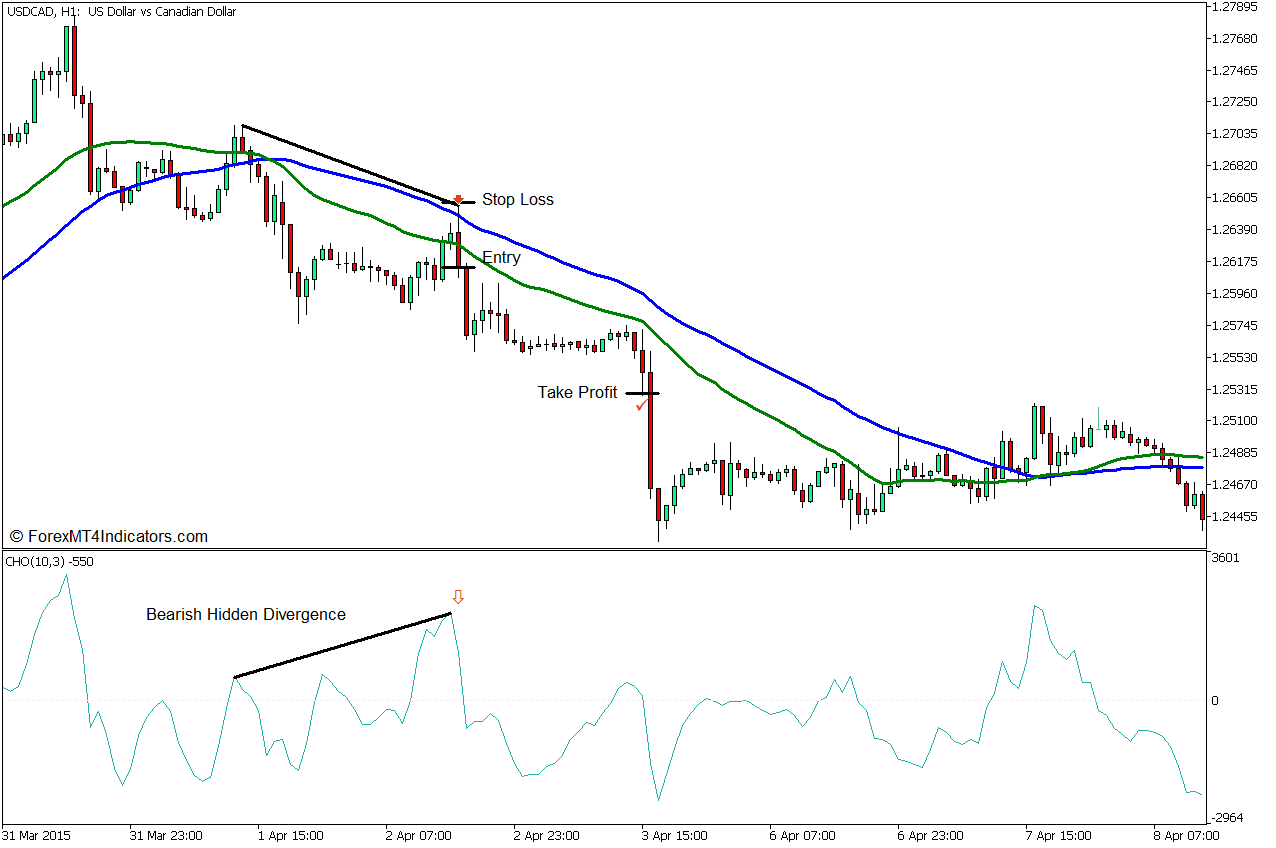Select the Stop Loss horizontal marker line
Viewport: 1276px width, 848px height.
(463, 203)
